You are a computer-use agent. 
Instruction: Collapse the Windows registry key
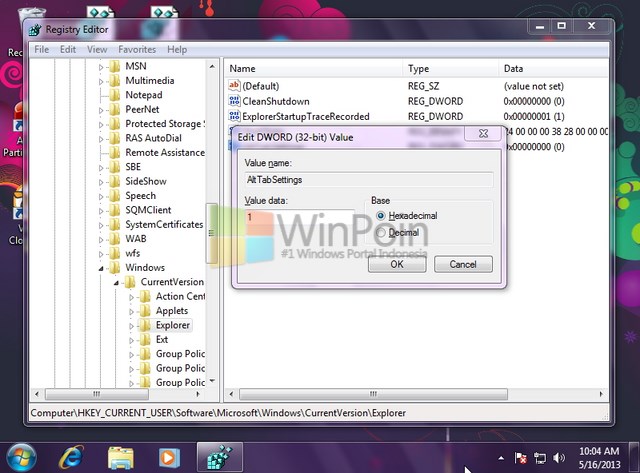(x=101, y=268)
